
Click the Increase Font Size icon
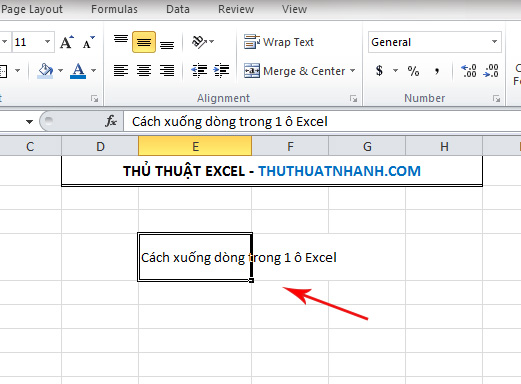[x=67, y=42]
